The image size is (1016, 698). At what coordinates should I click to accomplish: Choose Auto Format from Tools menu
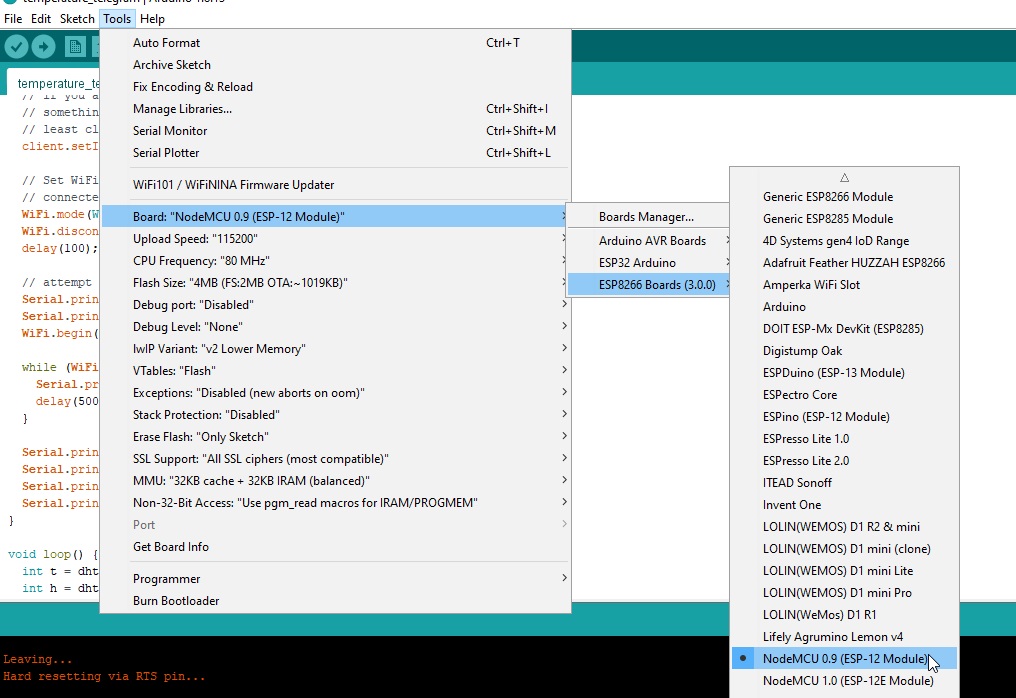336,43
